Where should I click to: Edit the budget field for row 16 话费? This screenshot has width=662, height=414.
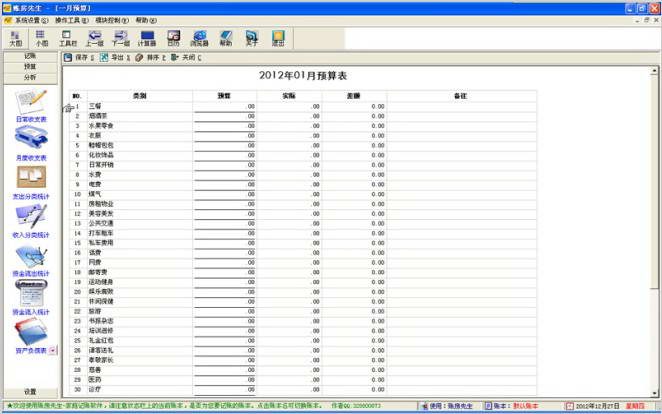point(225,252)
